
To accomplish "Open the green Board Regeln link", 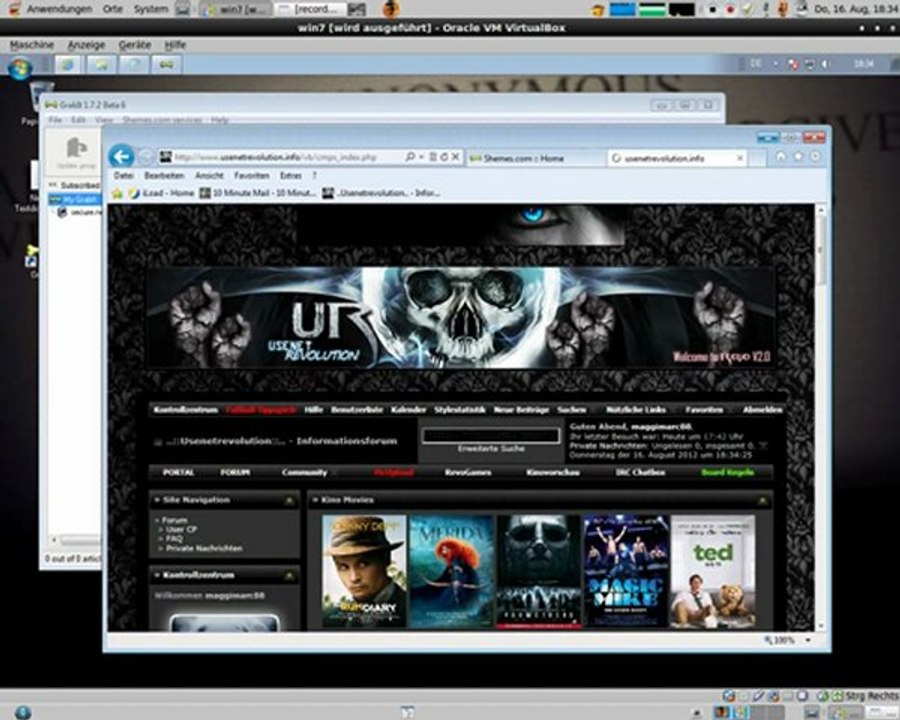I will (x=727, y=472).
